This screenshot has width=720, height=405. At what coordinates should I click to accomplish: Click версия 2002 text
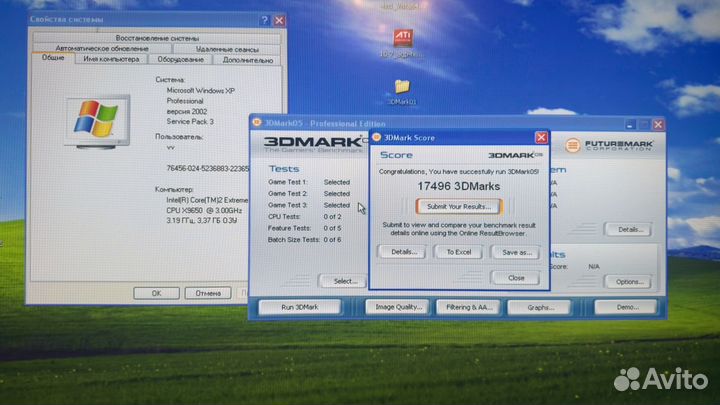(186, 112)
